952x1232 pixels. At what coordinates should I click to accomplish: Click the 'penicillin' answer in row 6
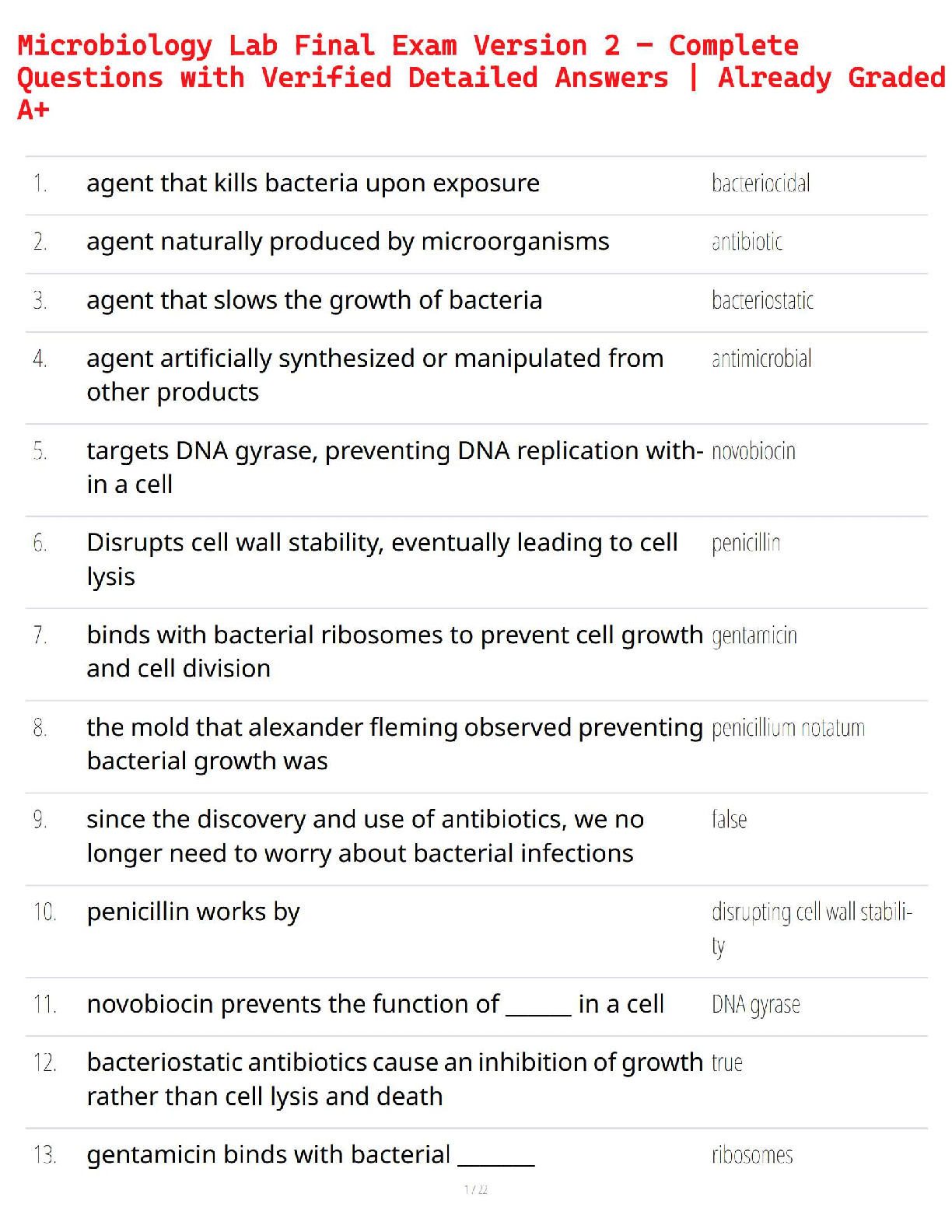(745, 543)
